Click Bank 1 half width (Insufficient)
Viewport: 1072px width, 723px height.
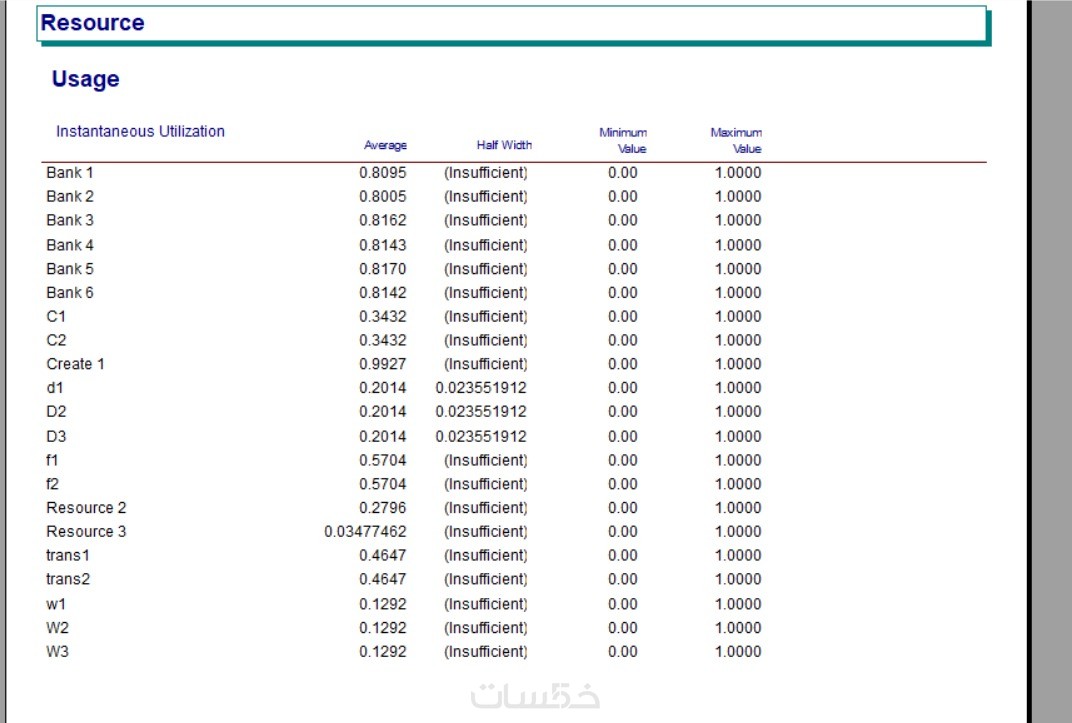tap(486, 172)
